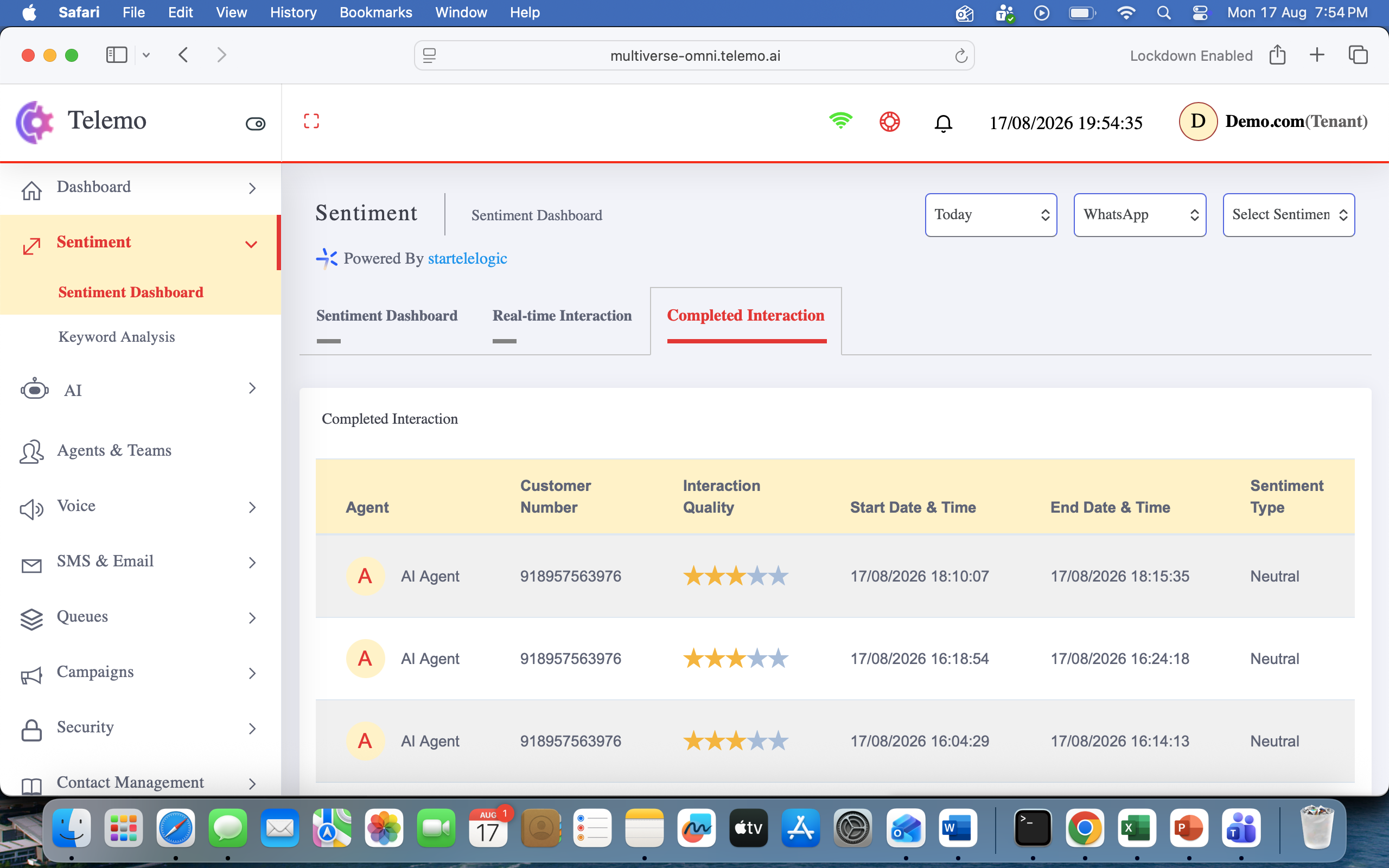This screenshot has height=868, width=1389.
Task: Open the Safari sidebar options dropdown arrow
Action: pos(146,55)
